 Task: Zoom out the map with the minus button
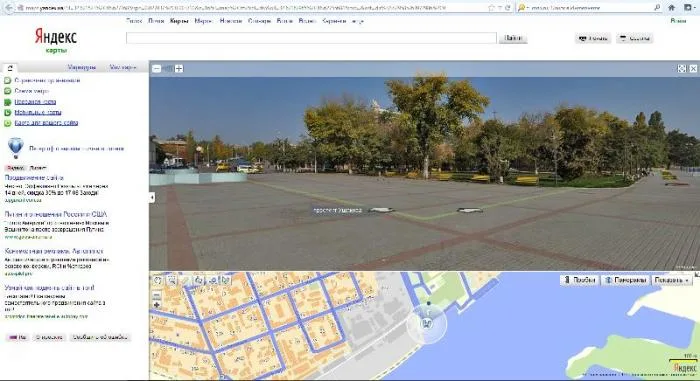point(156,295)
